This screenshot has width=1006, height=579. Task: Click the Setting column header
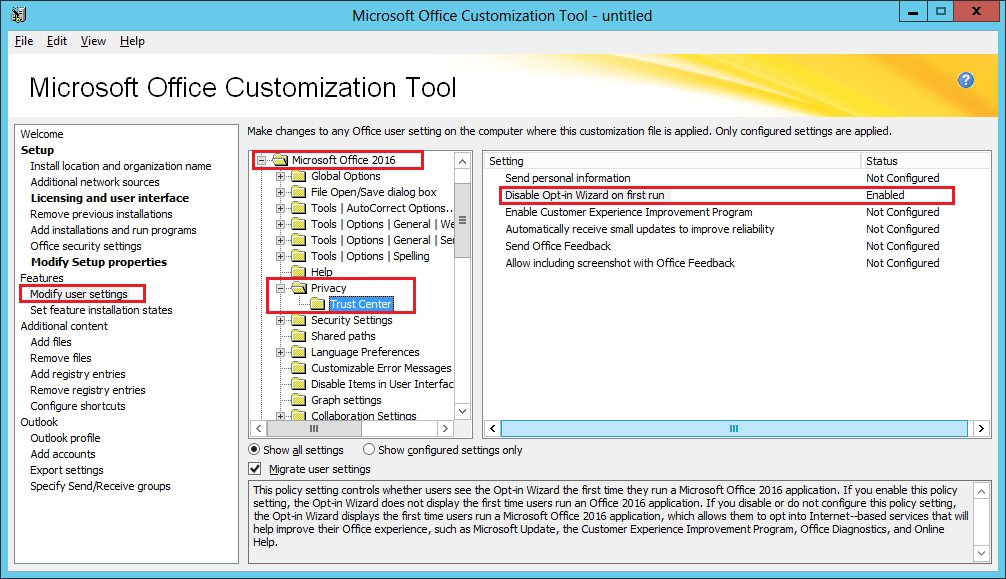(x=672, y=161)
